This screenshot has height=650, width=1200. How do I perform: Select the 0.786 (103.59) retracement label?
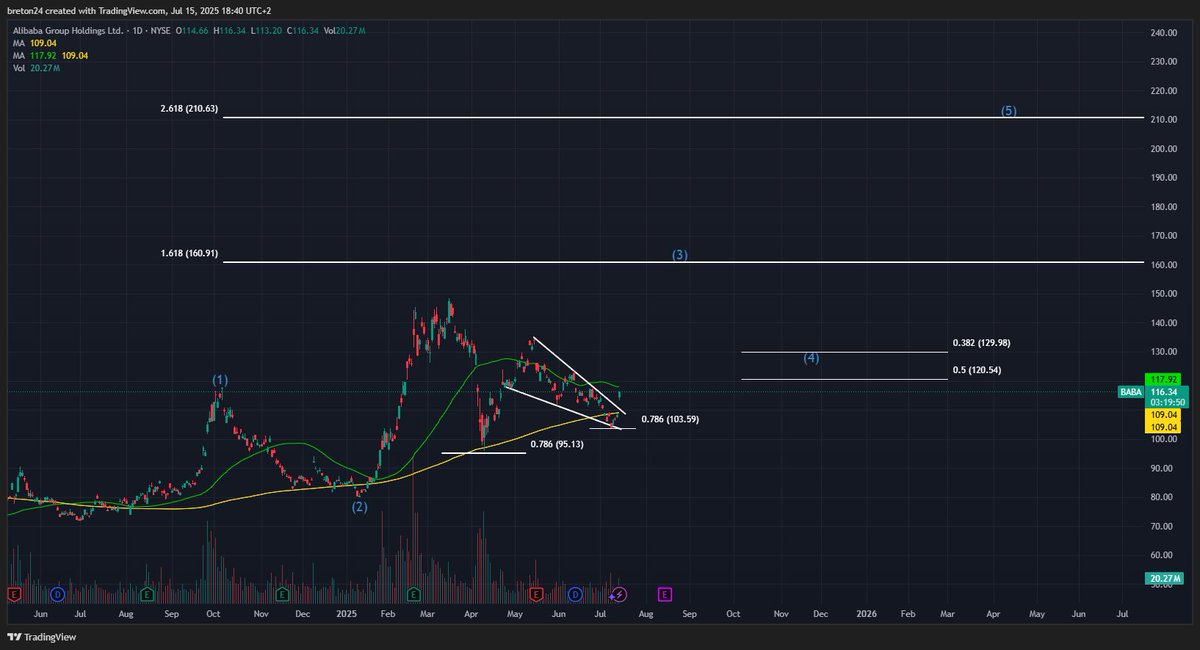coord(670,419)
